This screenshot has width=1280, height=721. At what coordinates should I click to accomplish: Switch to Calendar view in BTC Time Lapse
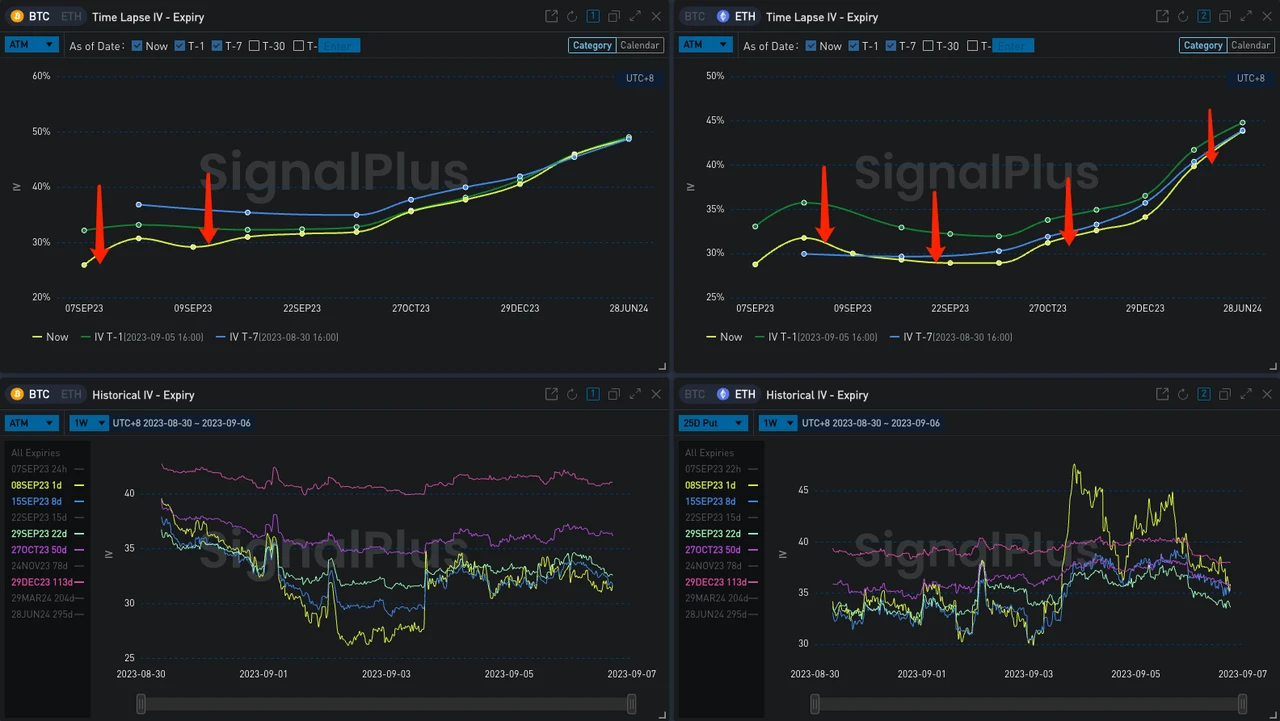[640, 45]
